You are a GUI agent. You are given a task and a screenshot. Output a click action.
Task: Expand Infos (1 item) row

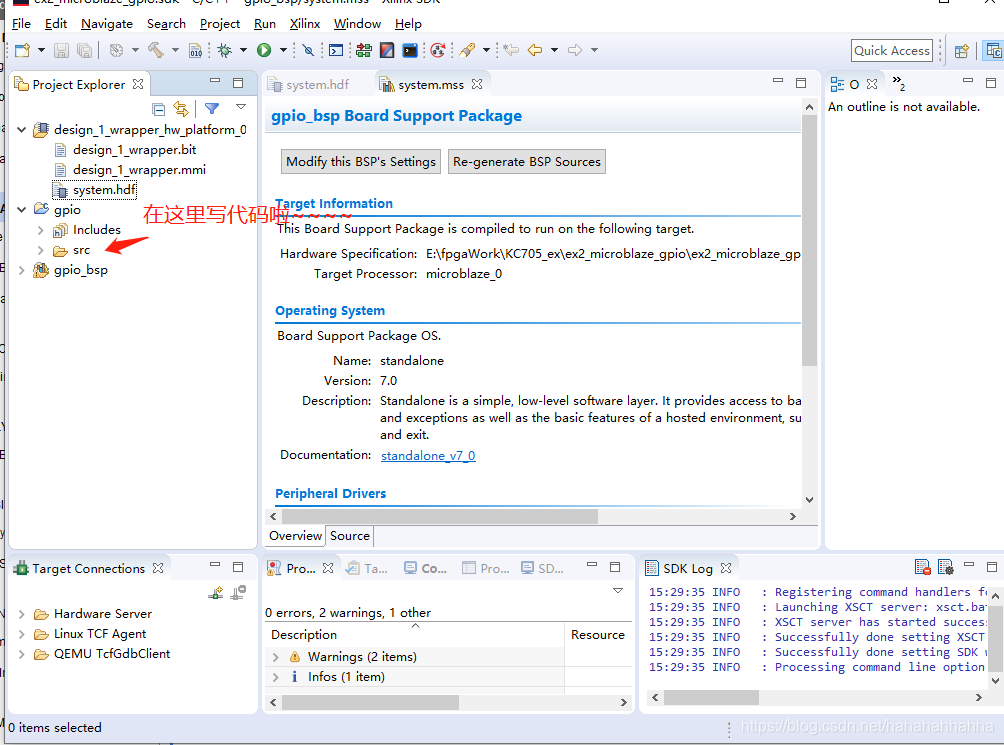[x=276, y=677]
